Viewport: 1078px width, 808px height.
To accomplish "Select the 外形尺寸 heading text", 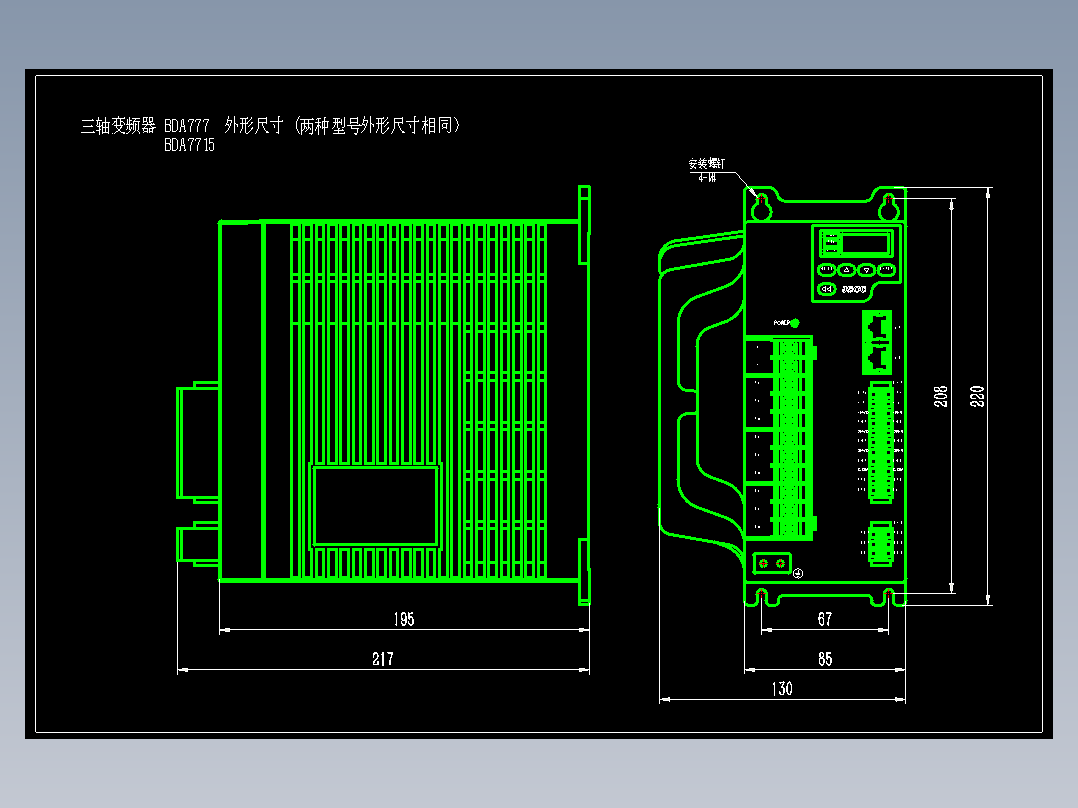I will 254,125.
